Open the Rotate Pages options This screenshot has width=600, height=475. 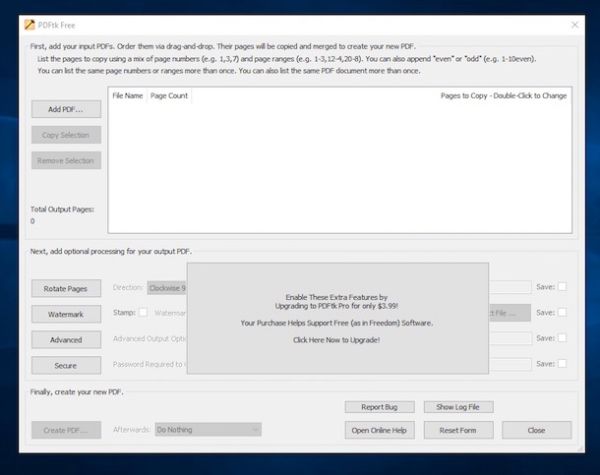66,288
